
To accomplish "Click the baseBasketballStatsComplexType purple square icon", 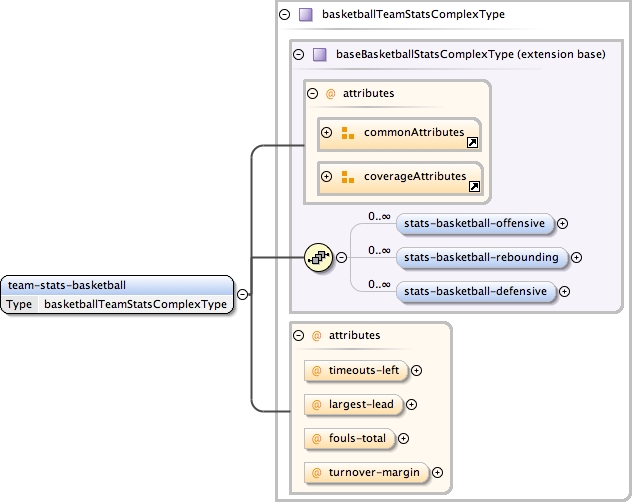I will [x=320, y=54].
